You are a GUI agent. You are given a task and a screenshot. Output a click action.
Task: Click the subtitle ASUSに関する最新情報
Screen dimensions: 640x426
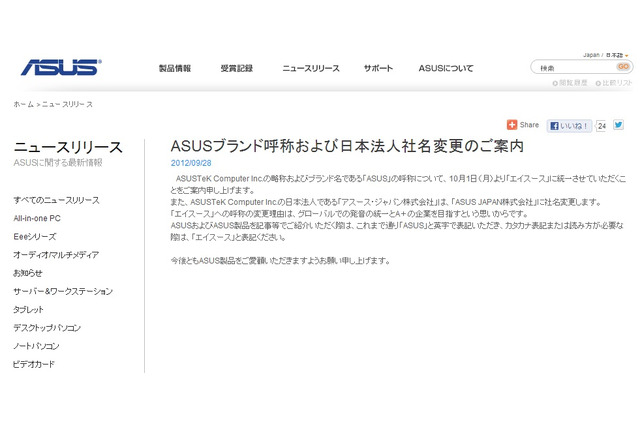tap(58, 162)
